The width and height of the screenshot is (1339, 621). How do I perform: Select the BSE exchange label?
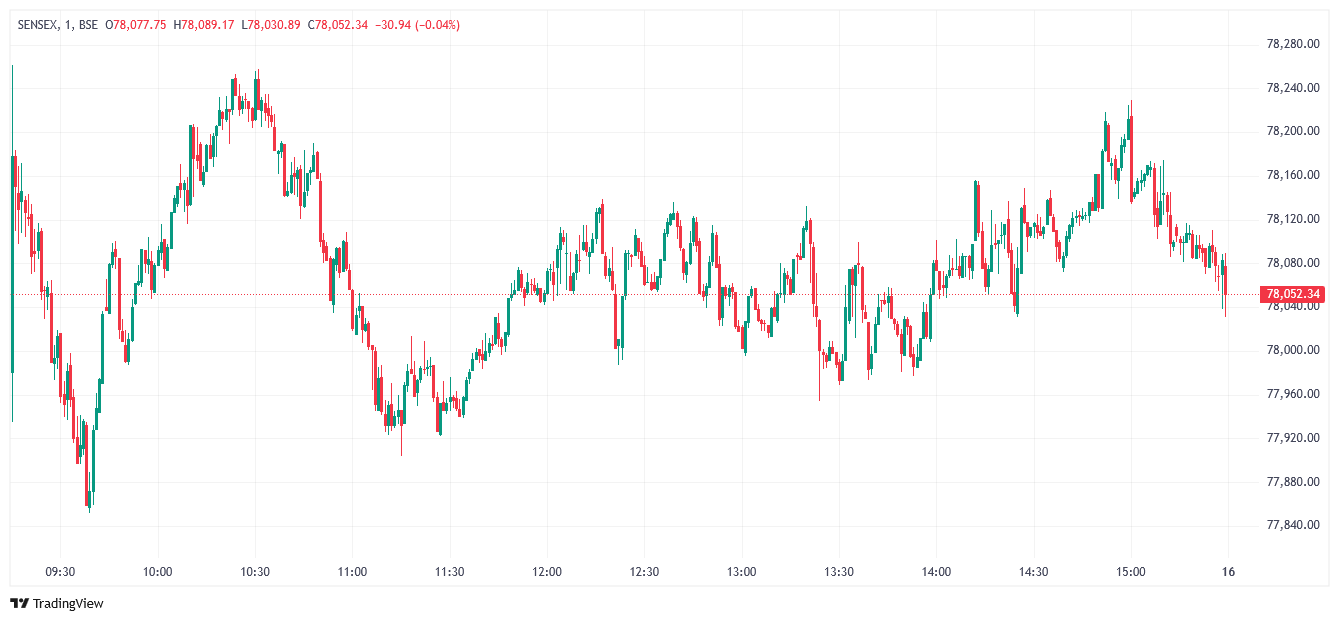click(88, 25)
